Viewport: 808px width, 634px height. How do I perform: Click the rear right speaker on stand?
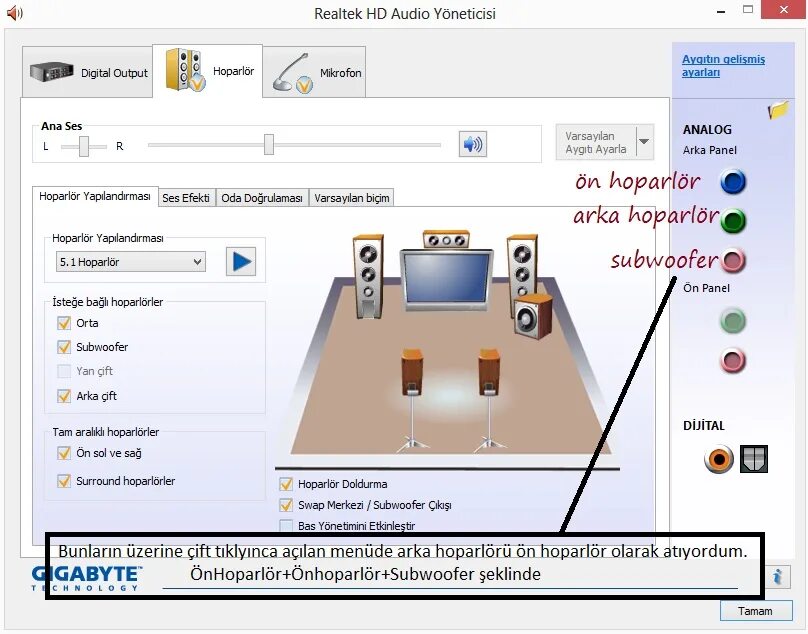489,401
